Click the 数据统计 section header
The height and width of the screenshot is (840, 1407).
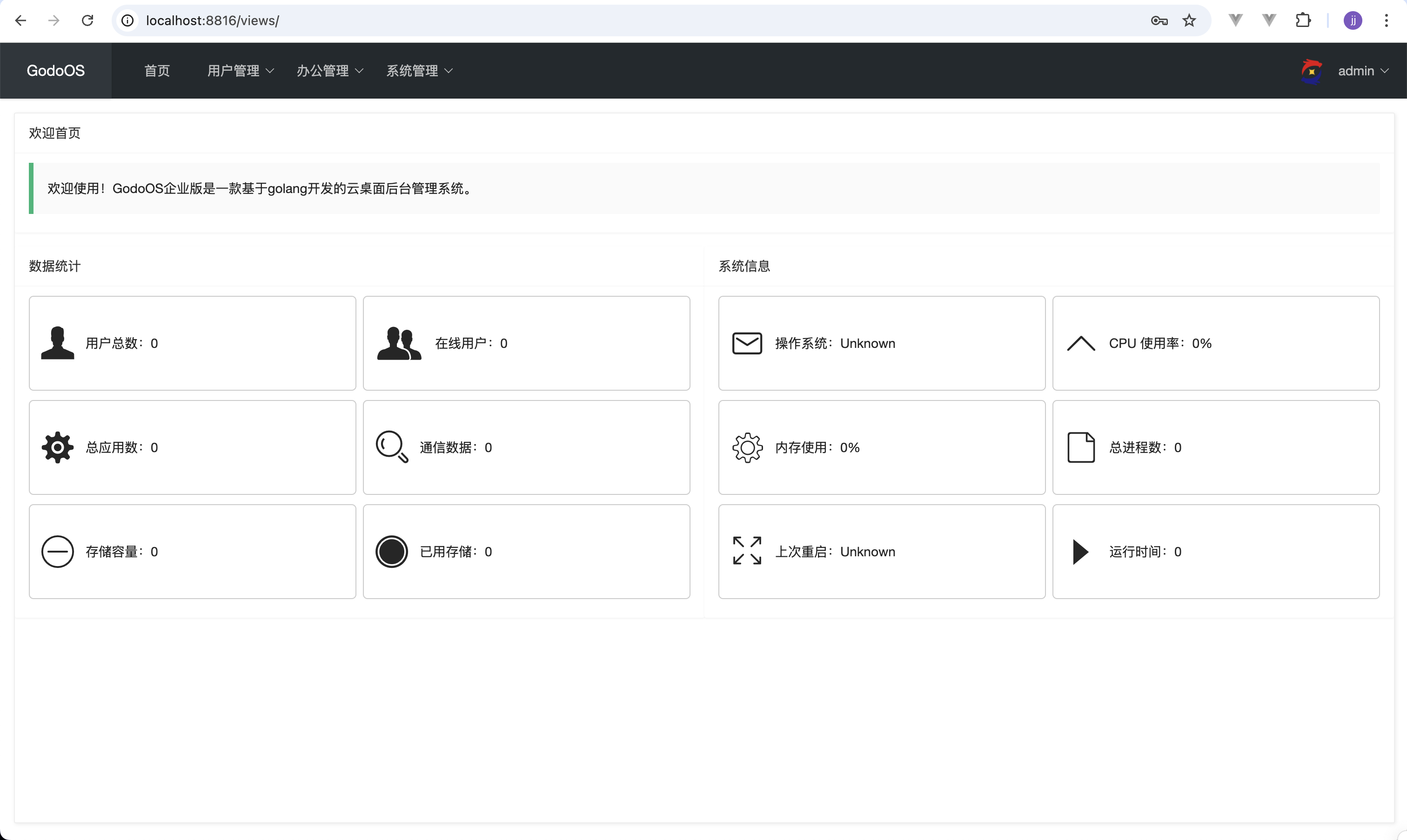tap(55, 266)
